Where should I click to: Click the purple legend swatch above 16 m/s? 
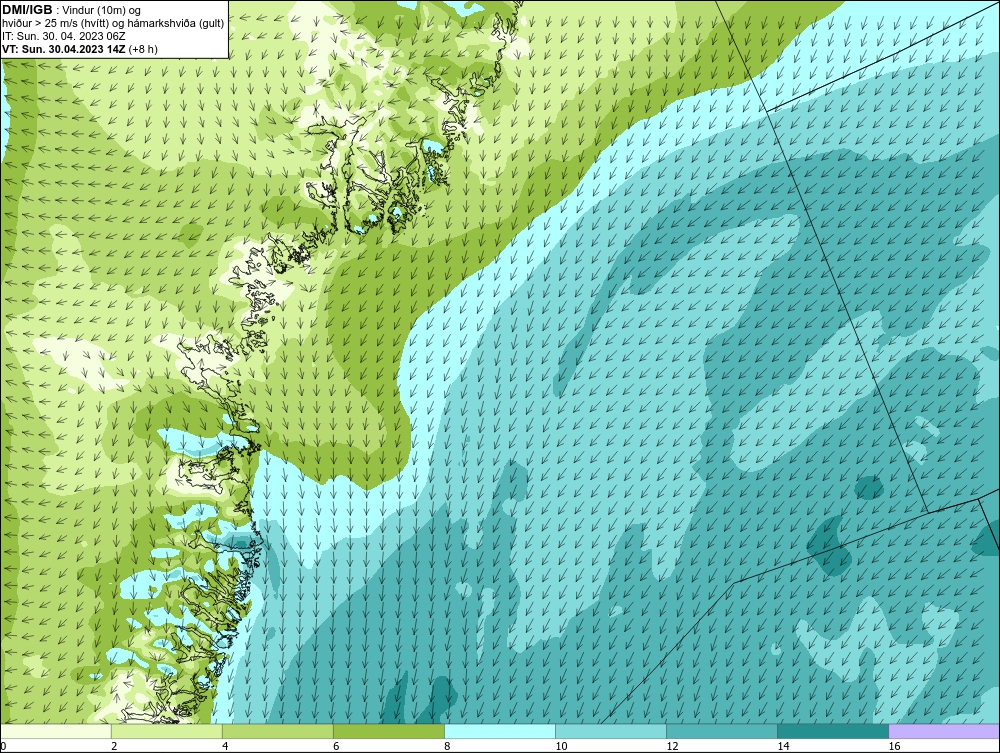944,731
